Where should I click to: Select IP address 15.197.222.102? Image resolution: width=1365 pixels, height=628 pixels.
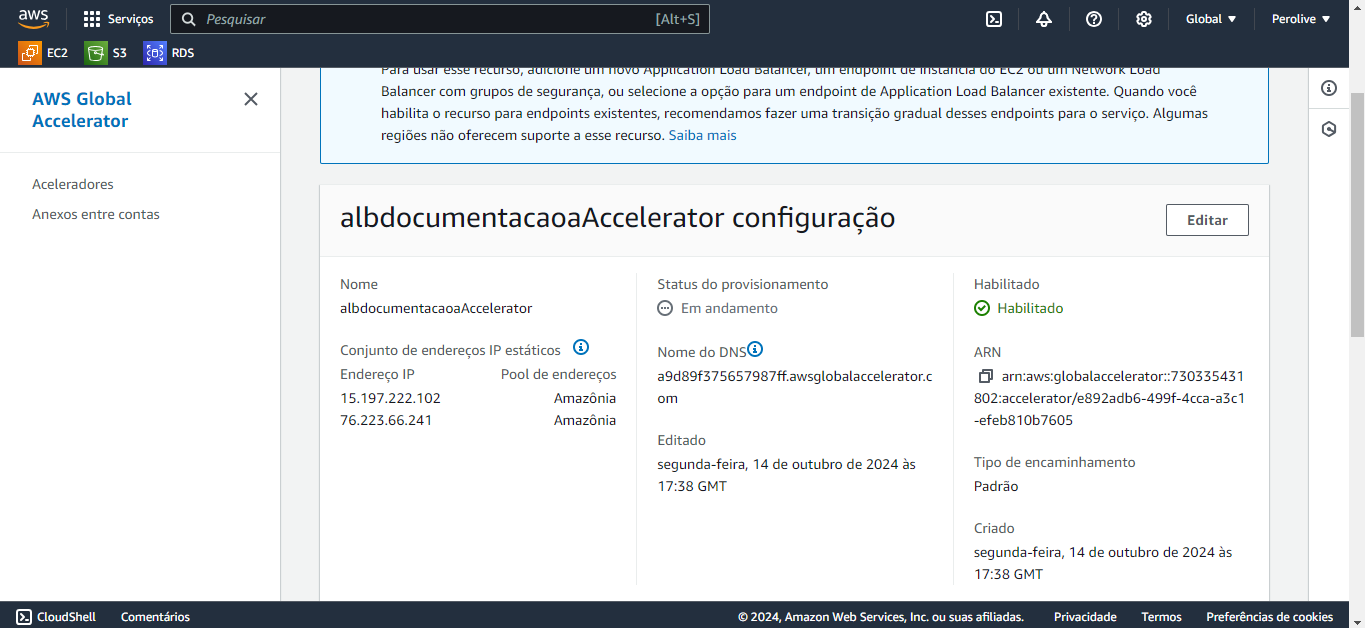(391, 398)
